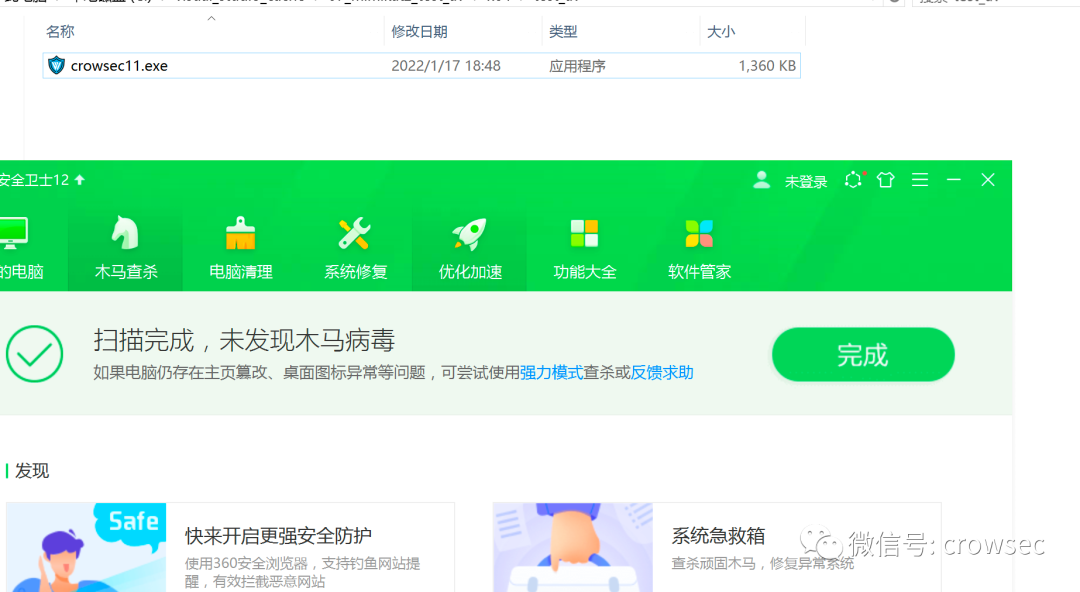Viewport: 1080px width, 592px height.
Task: Open the skin (shirt) icon
Action: (x=886, y=180)
